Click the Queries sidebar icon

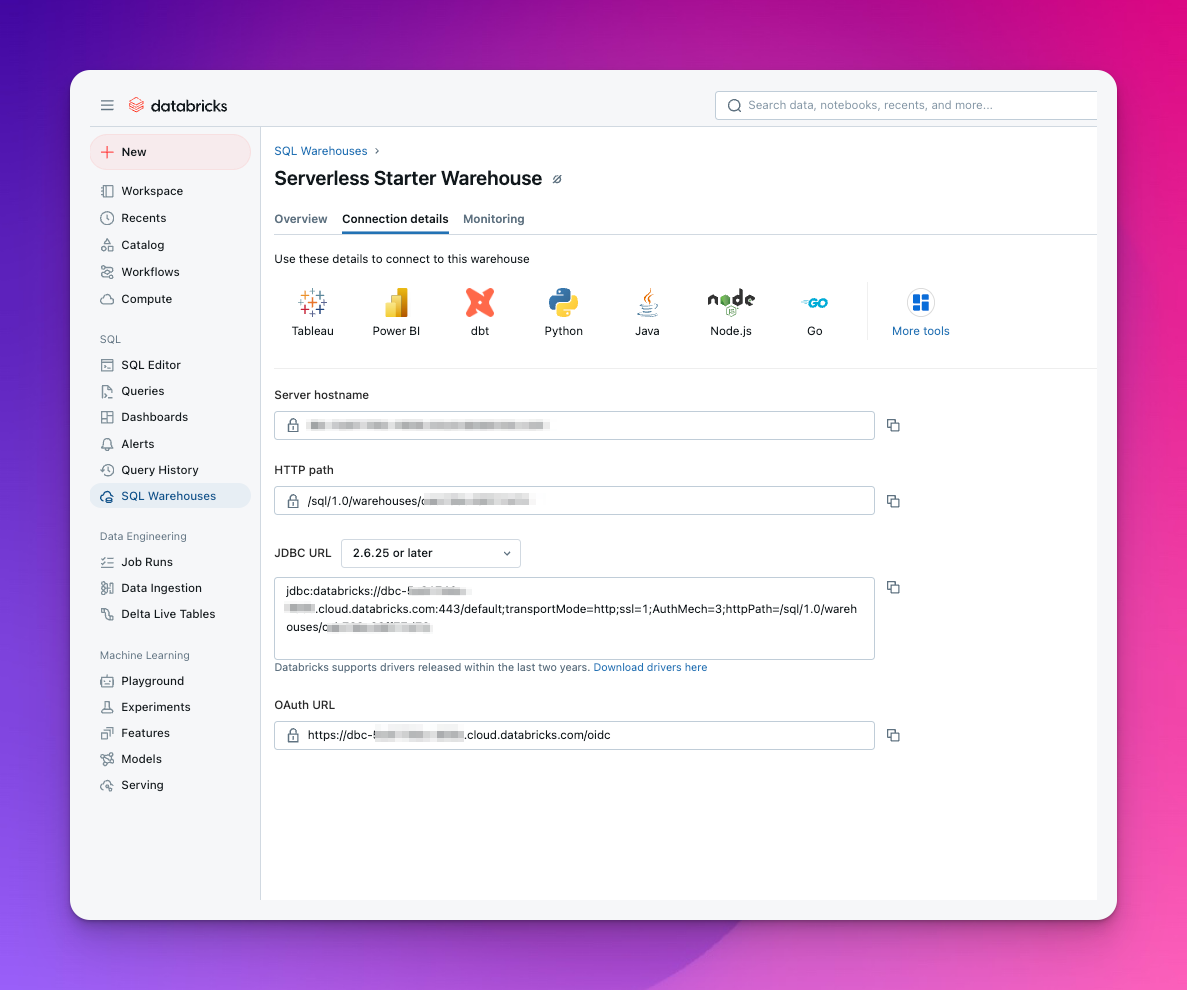tap(107, 391)
